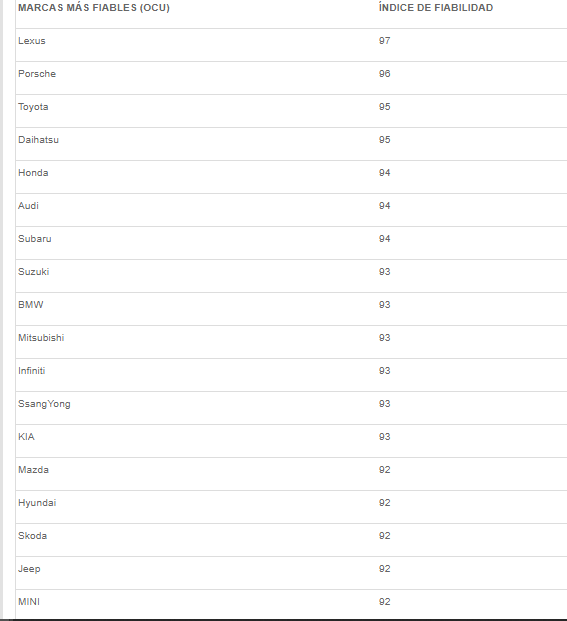Click the ÍNDICE DE FIABILIDAD column header
Image resolution: width=567 pixels, height=621 pixels.
(436, 8)
